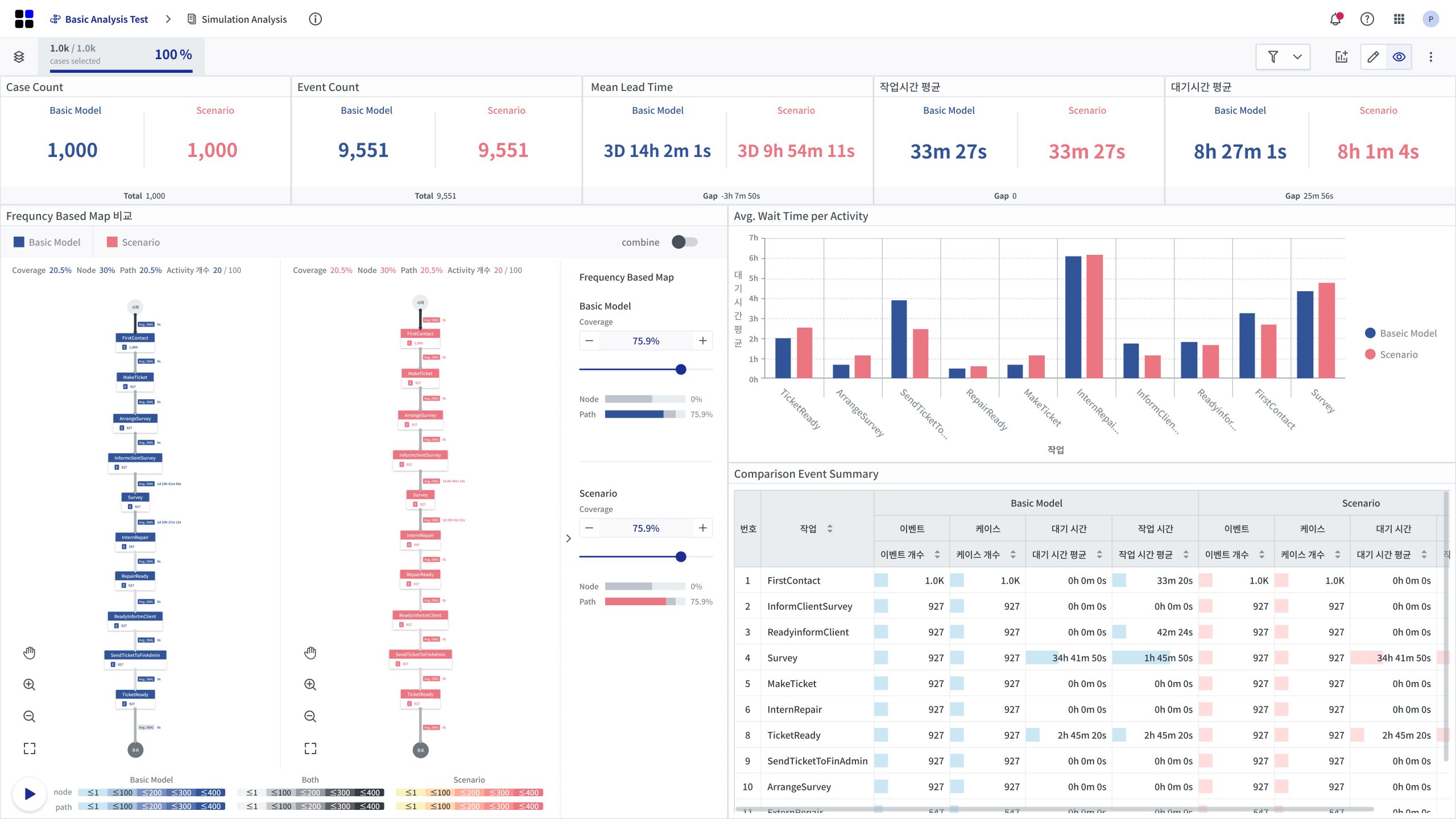Click the FirstContact node in Basic Model map
The width and height of the screenshot is (1456, 819).
[x=135, y=342]
